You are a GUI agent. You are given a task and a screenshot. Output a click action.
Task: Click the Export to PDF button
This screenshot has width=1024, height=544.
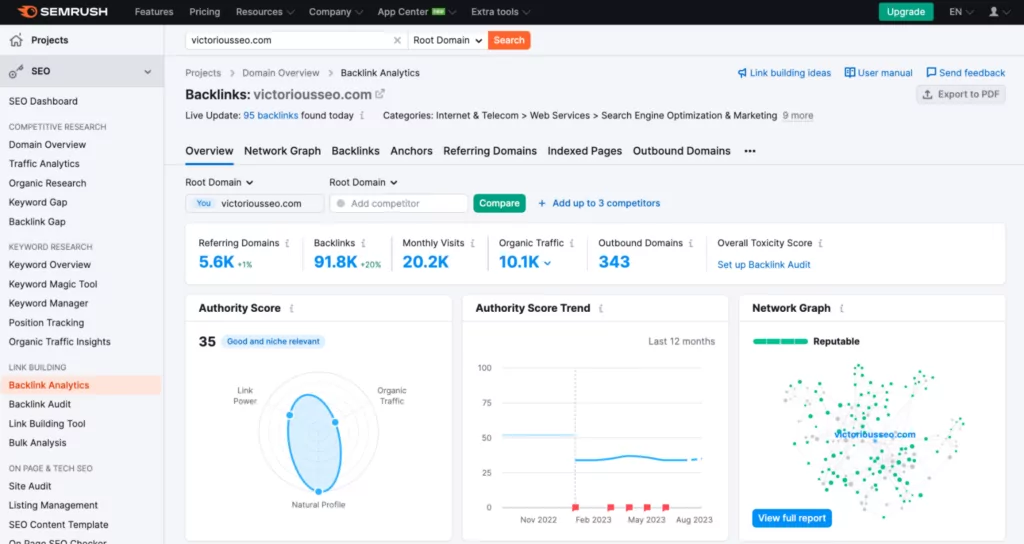[x=960, y=94]
